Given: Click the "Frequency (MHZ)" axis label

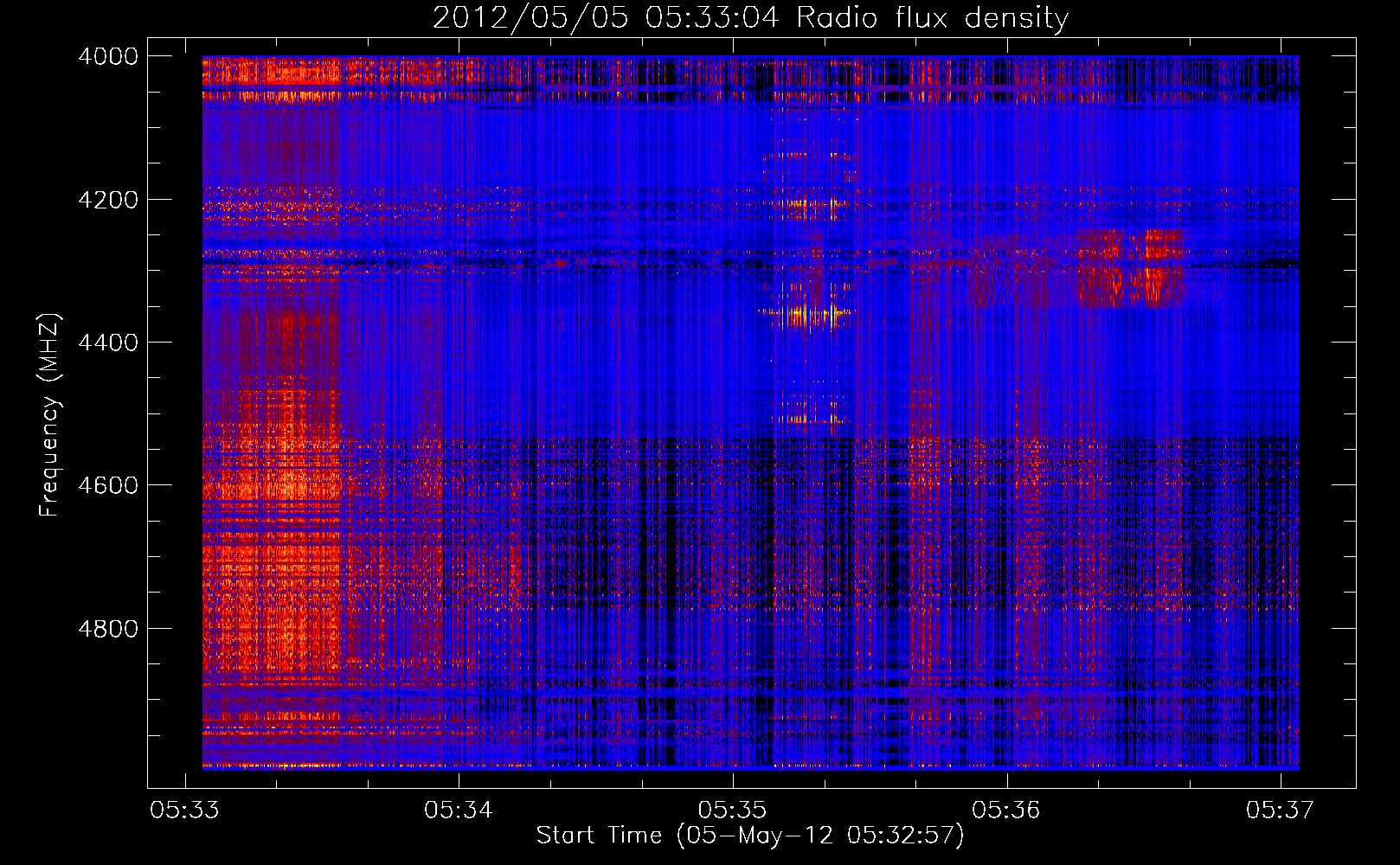Looking at the screenshot, I should click(49, 415).
